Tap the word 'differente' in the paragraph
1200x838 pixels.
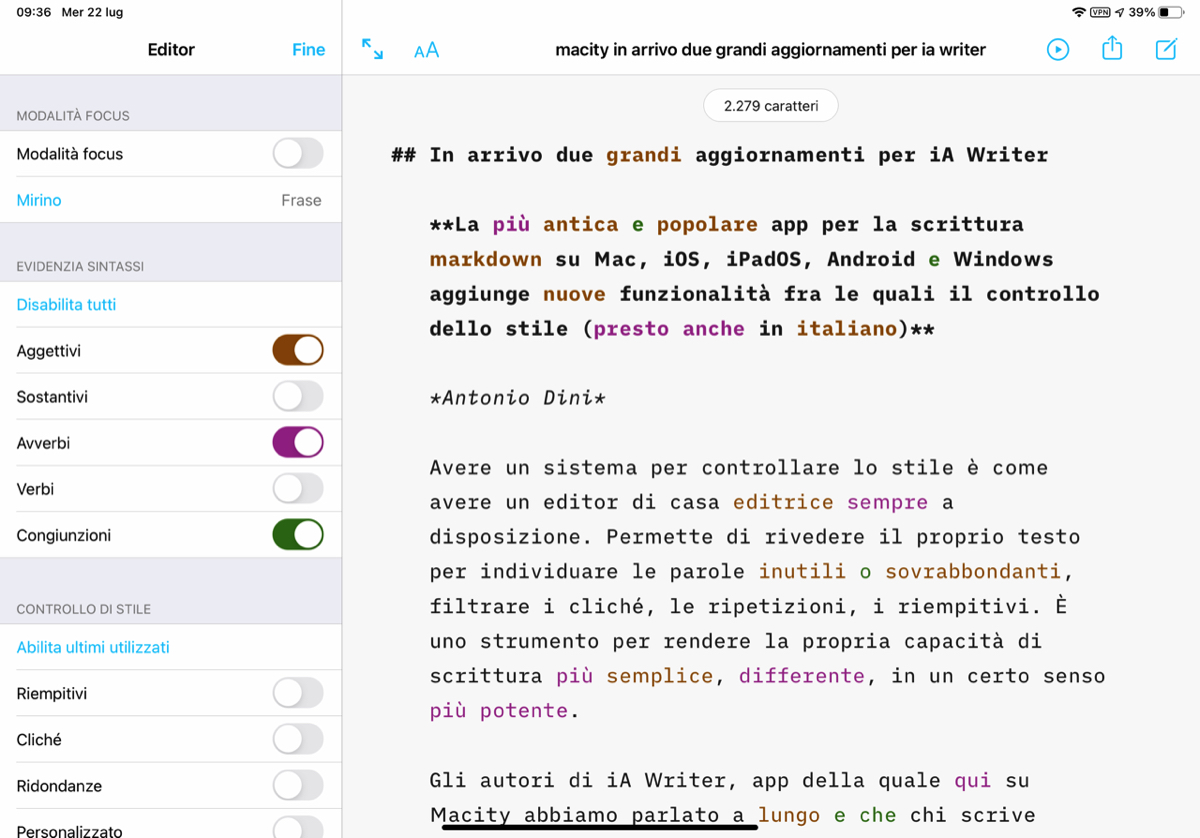pos(801,676)
